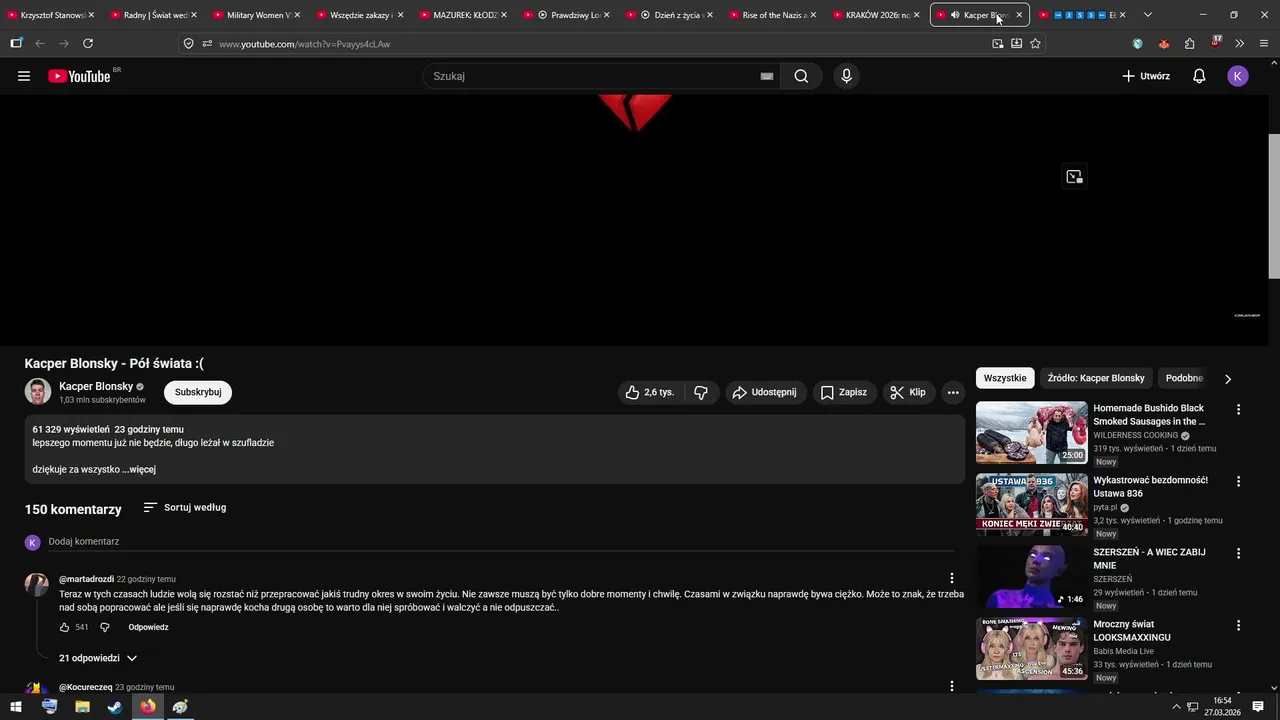Viewport: 1280px width, 720px height.
Task: Open options for Mroczny świat LOOKSMAXXINGU video
Action: coord(1238,626)
